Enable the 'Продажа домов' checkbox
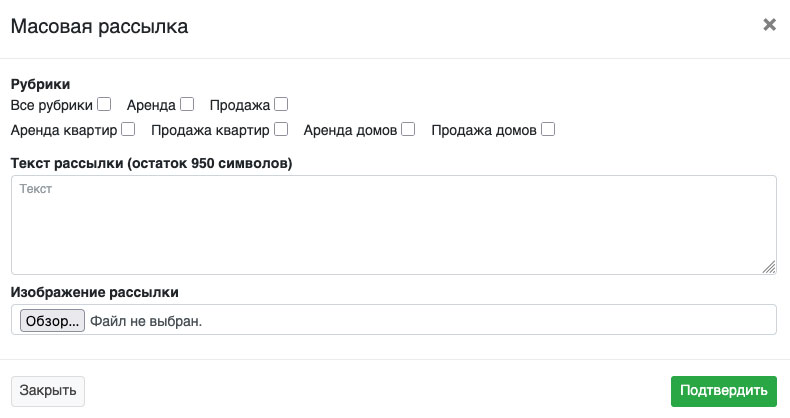This screenshot has height=418, width=790. [x=548, y=129]
